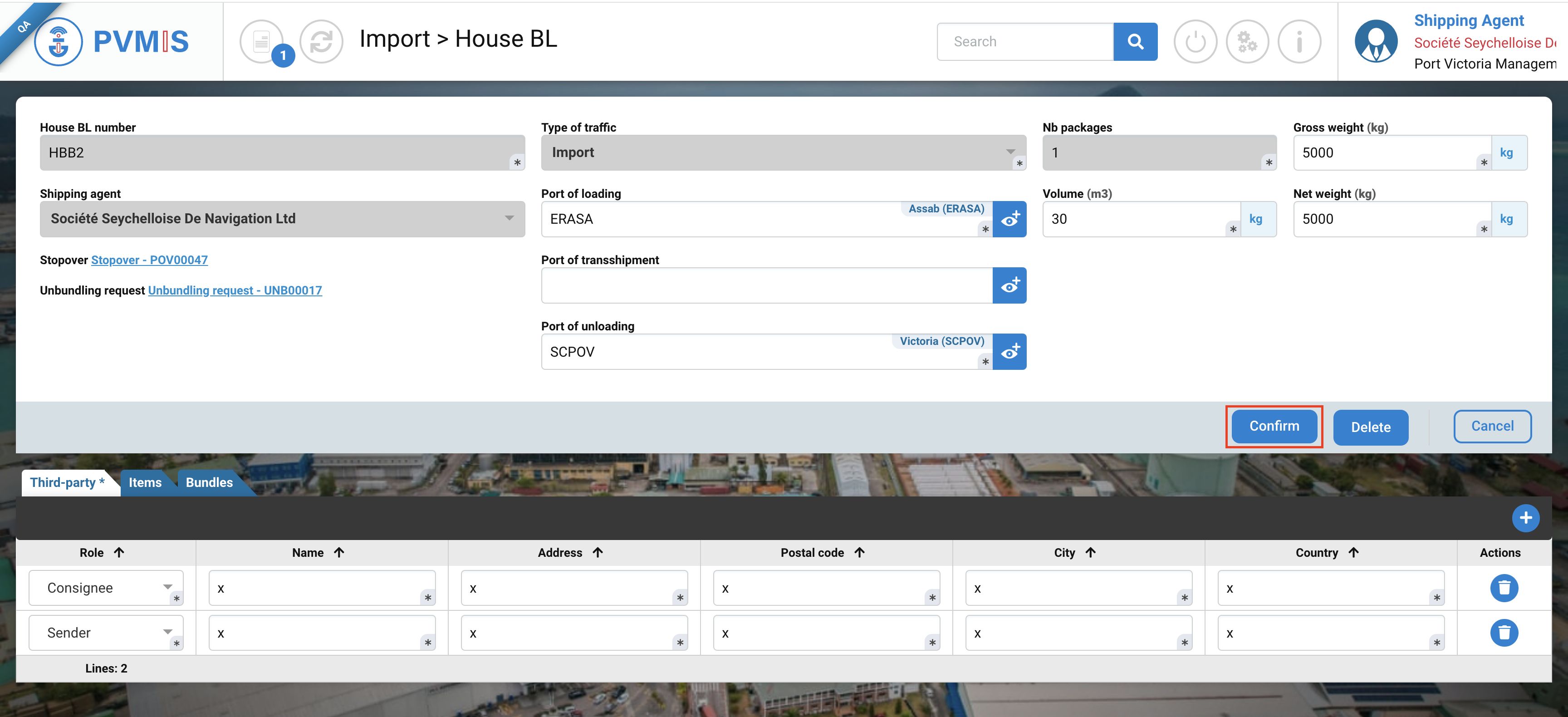Switch to the Items tab
Screen dimensions: 1568x717
tap(145, 483)
